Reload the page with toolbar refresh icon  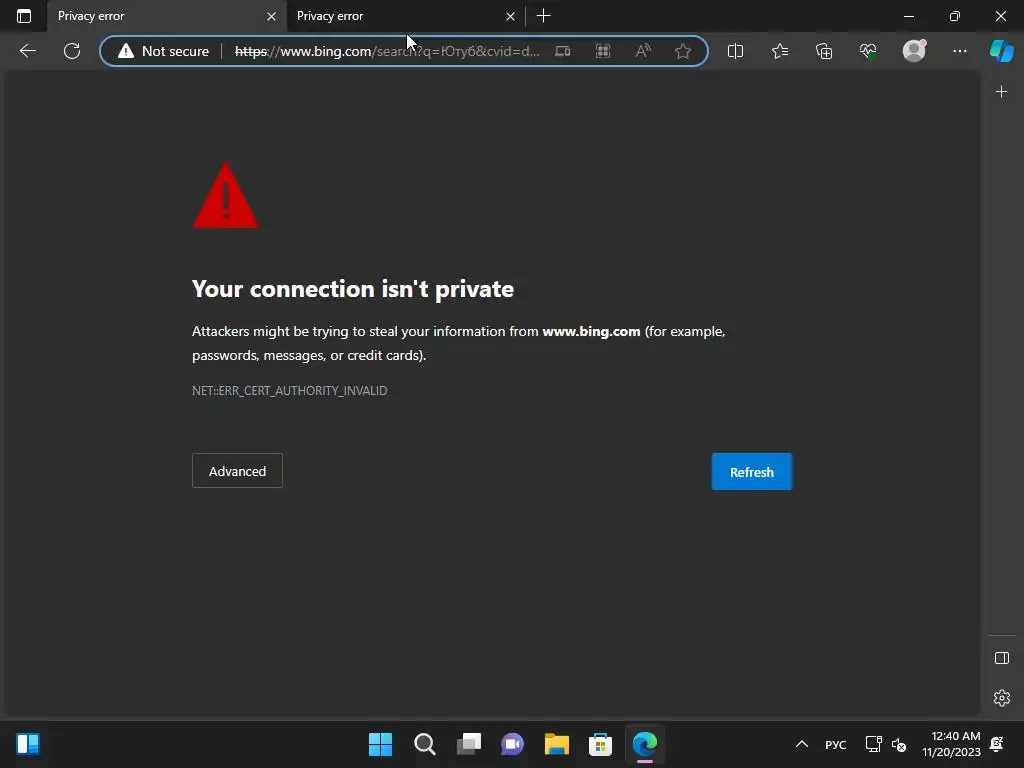72,51
